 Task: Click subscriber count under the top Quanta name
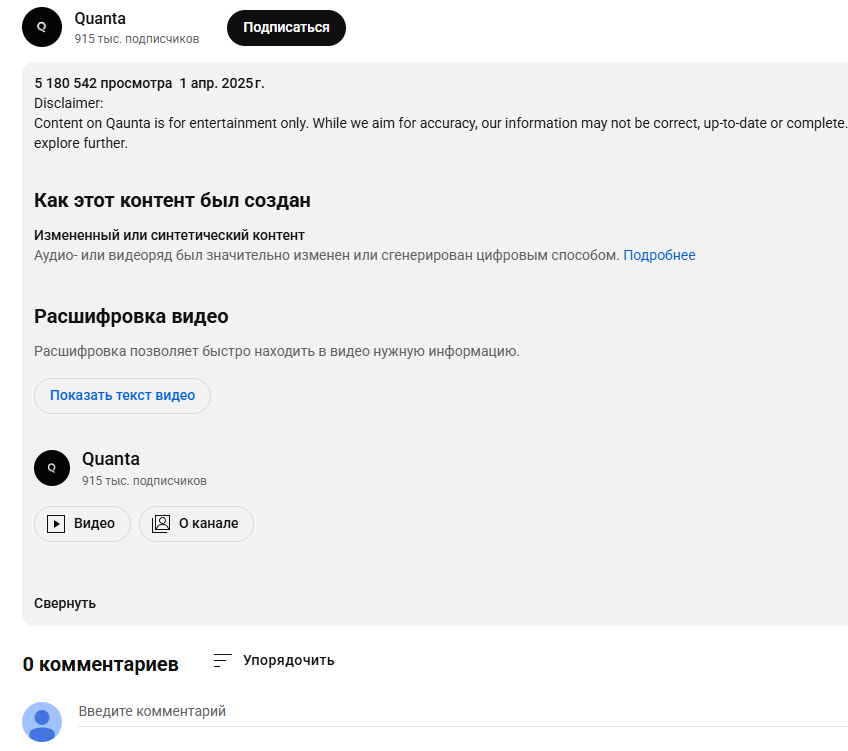[x=136, y=39]
